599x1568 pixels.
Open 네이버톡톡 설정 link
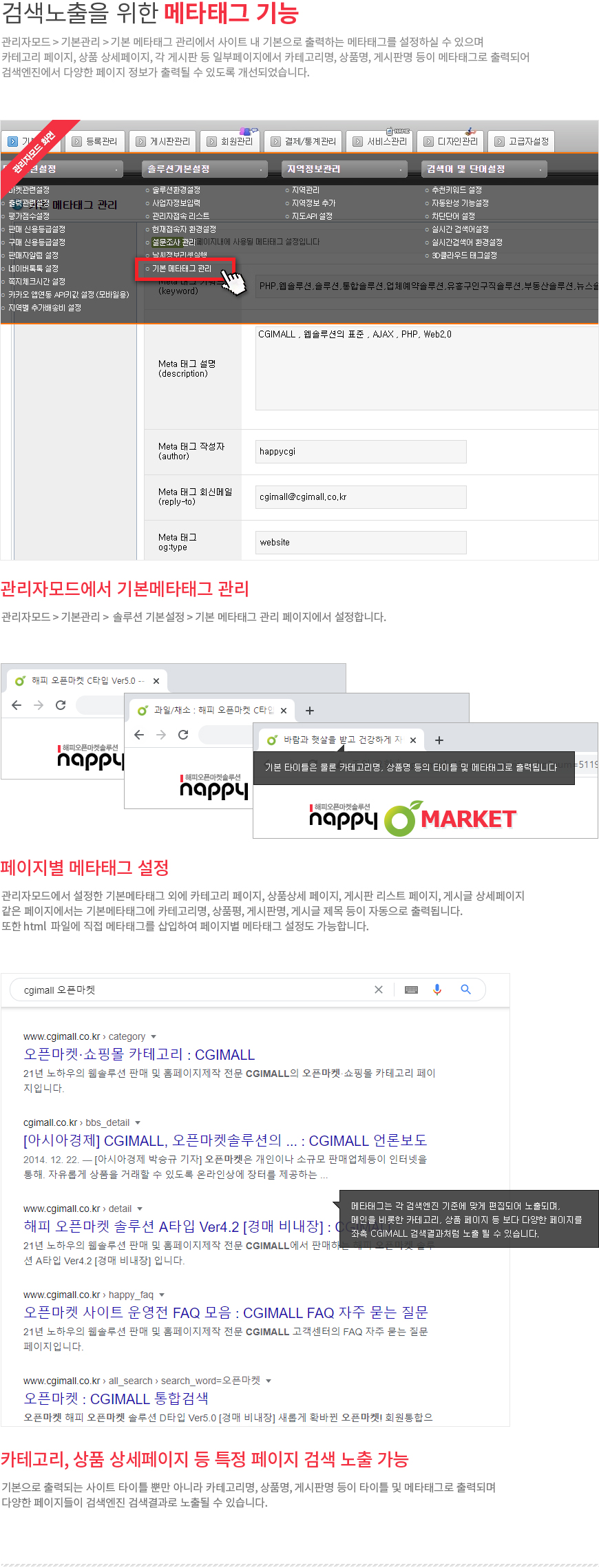tap(33, 269)
